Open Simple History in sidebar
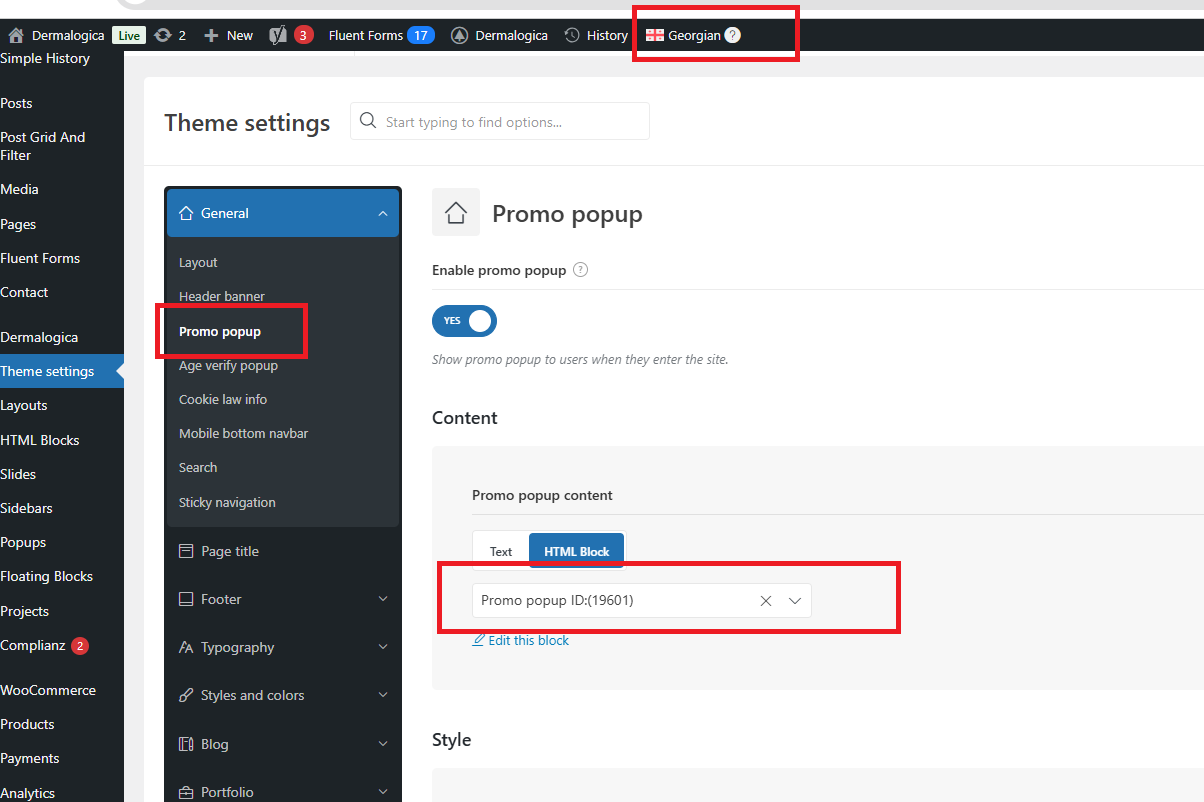 [x=45, y=58]
